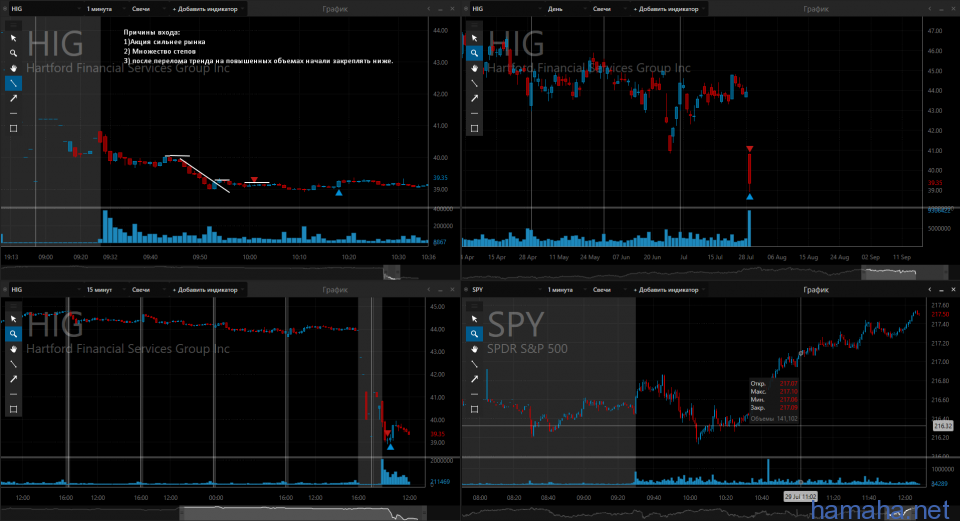Click 'Добавить индикатор' in HIG daily chart
Screen dimensions: 960x521
668,9
